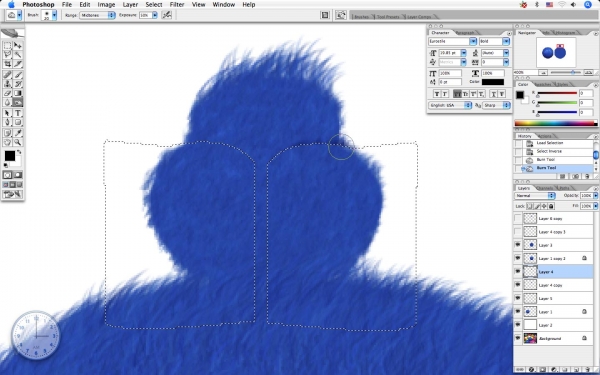Select the Blur tool
Screen dimensions: 600x375
[8, 102]
